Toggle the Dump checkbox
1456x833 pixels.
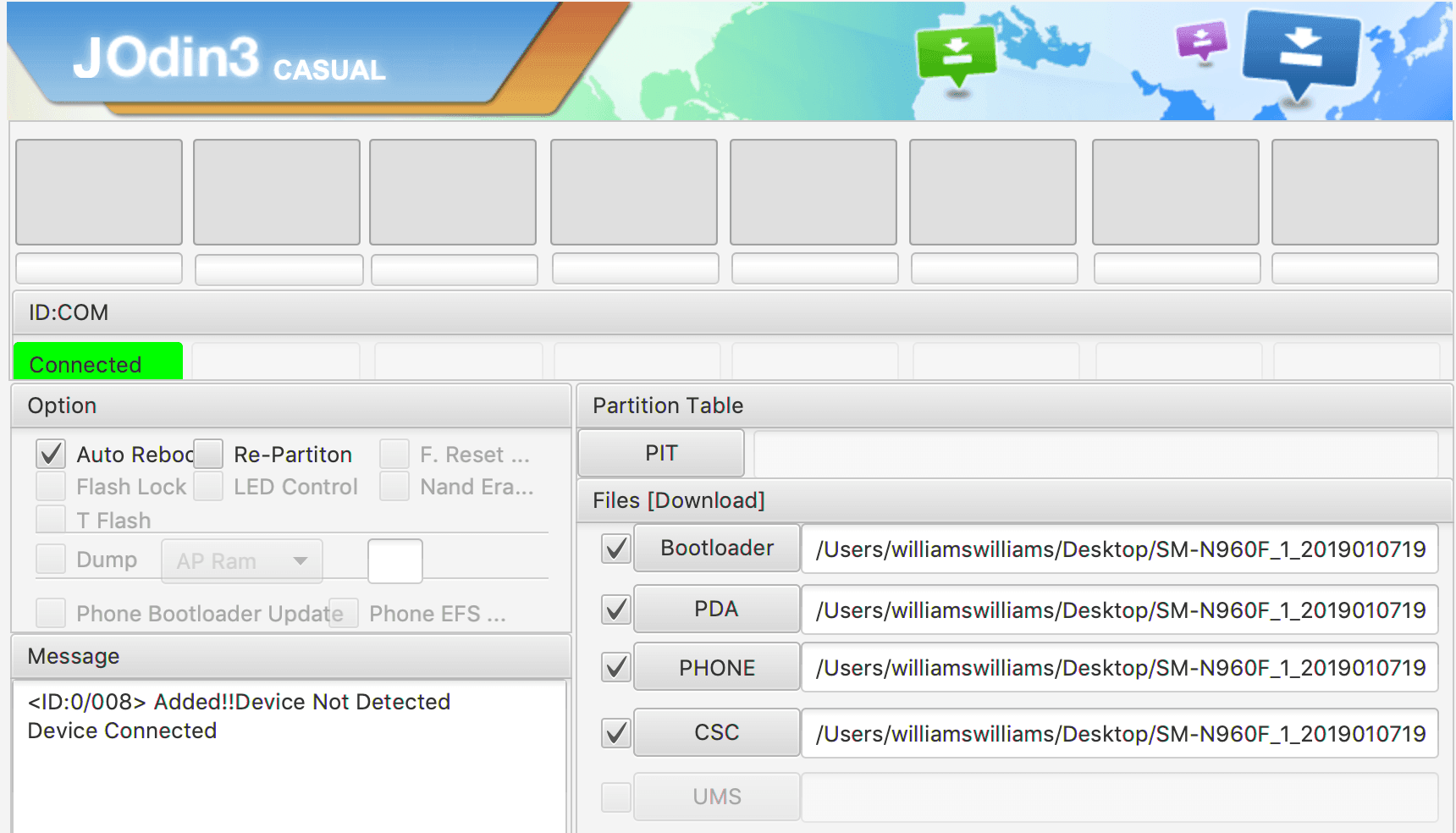coord(51,559)
